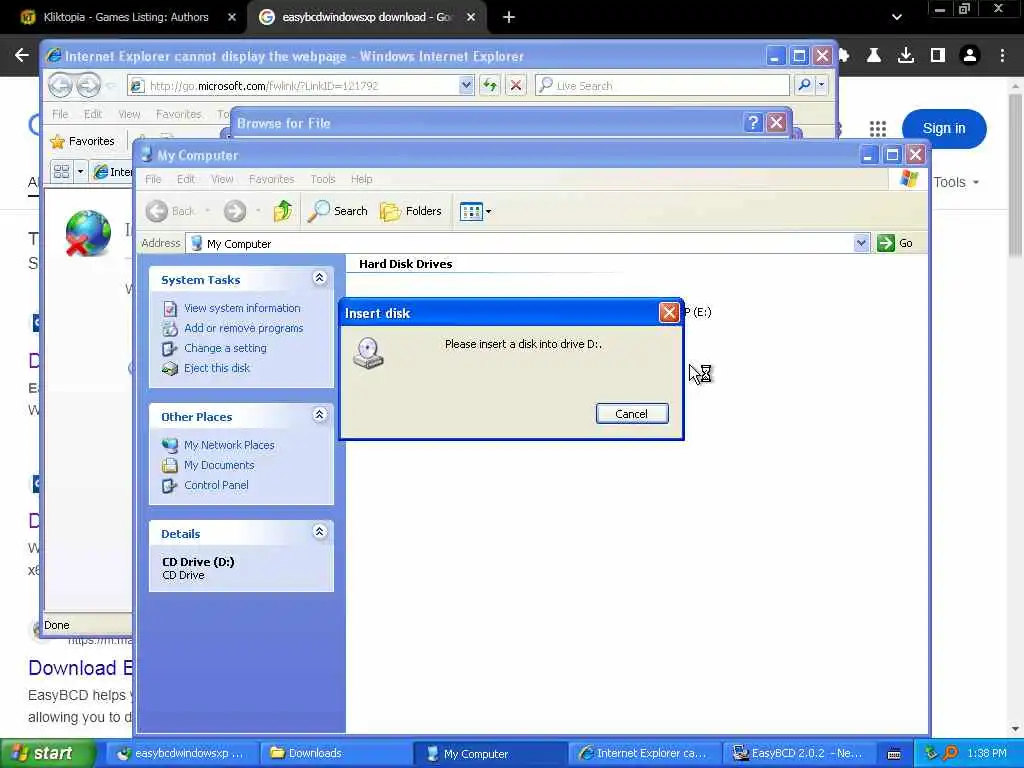Click the Refresh icon in Internet Explorer
The width and height of the screenshot is (1024, 768).
click(x=490, y=85)
